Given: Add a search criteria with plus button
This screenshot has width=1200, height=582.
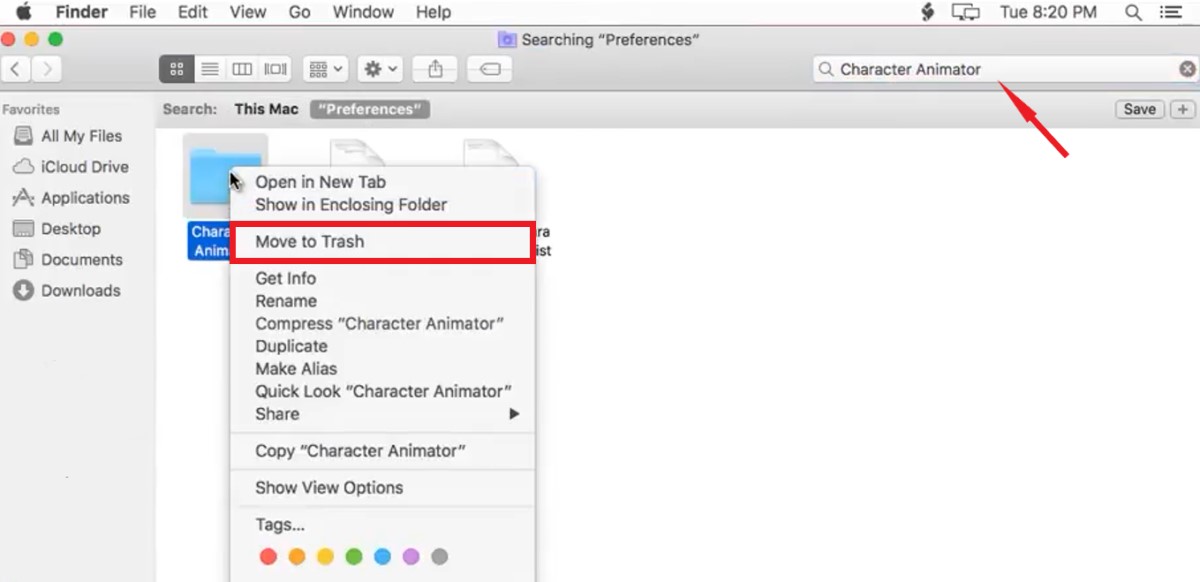Looking at the screenshot, I should (1183, 109).
